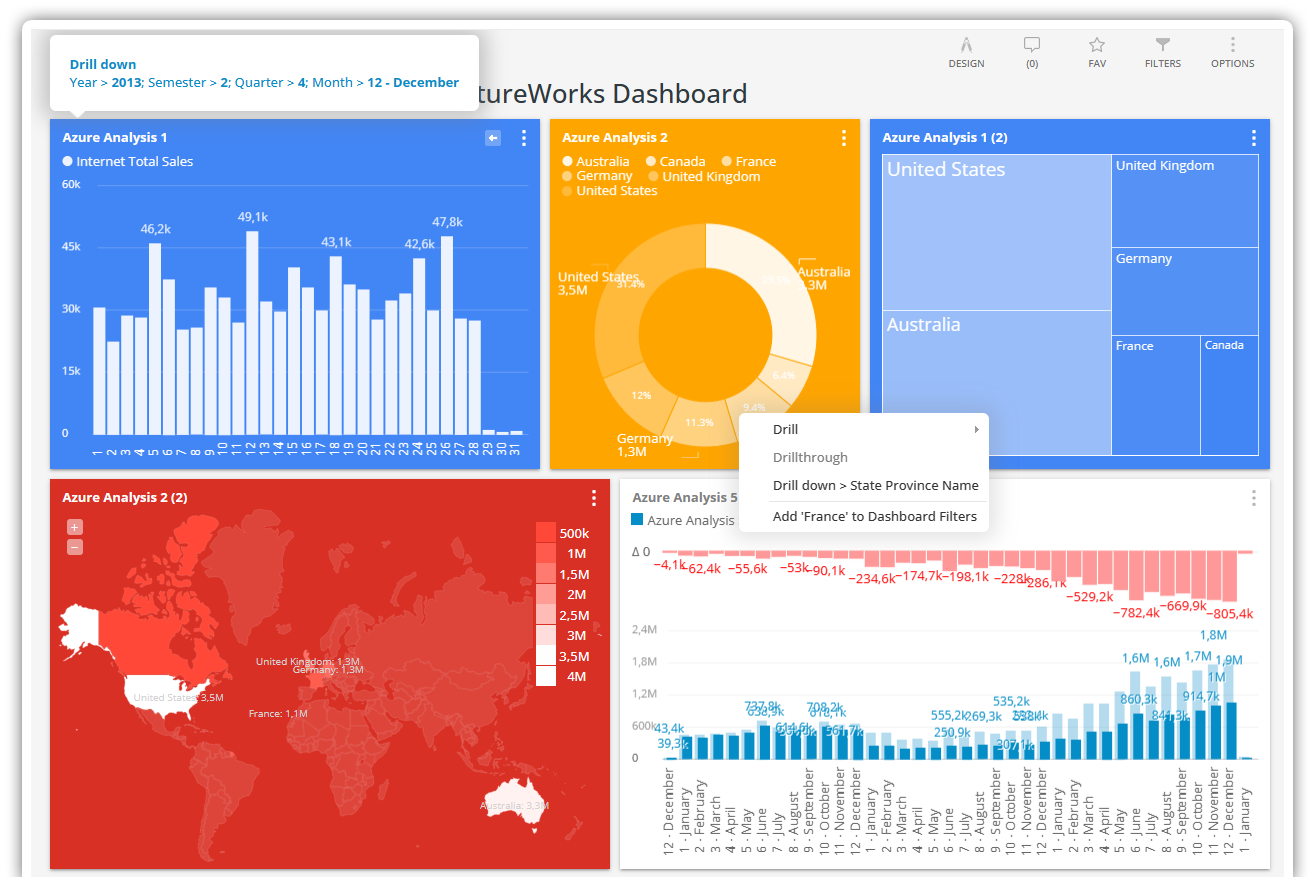This screenshot has width=1315, height=877.
Task: Open the Azure Analysis 2 donut widget menu dots
Action: tap(844, 138)
